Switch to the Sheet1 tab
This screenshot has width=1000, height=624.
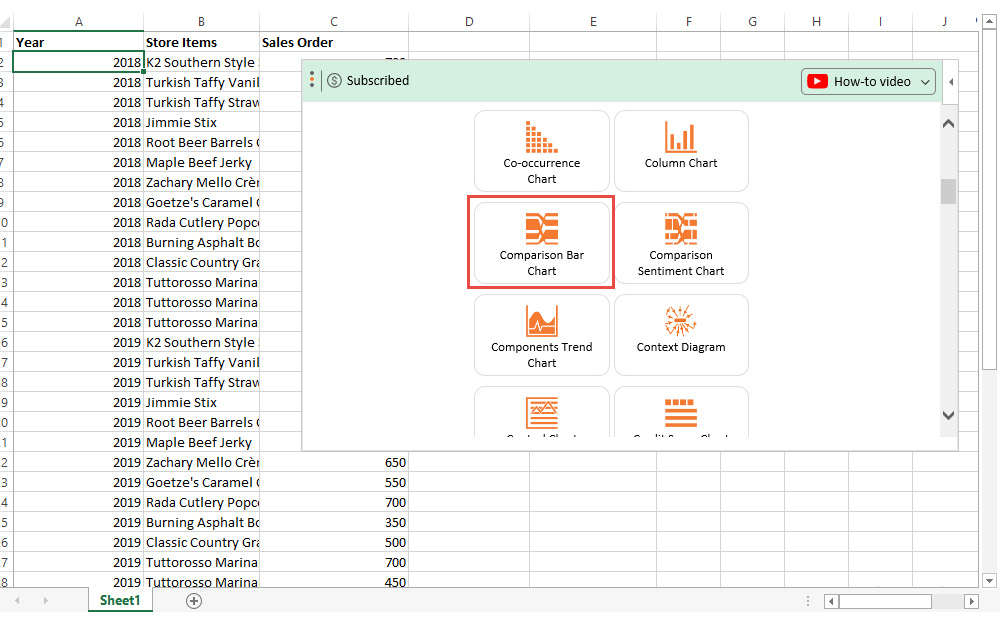[120, 600]
